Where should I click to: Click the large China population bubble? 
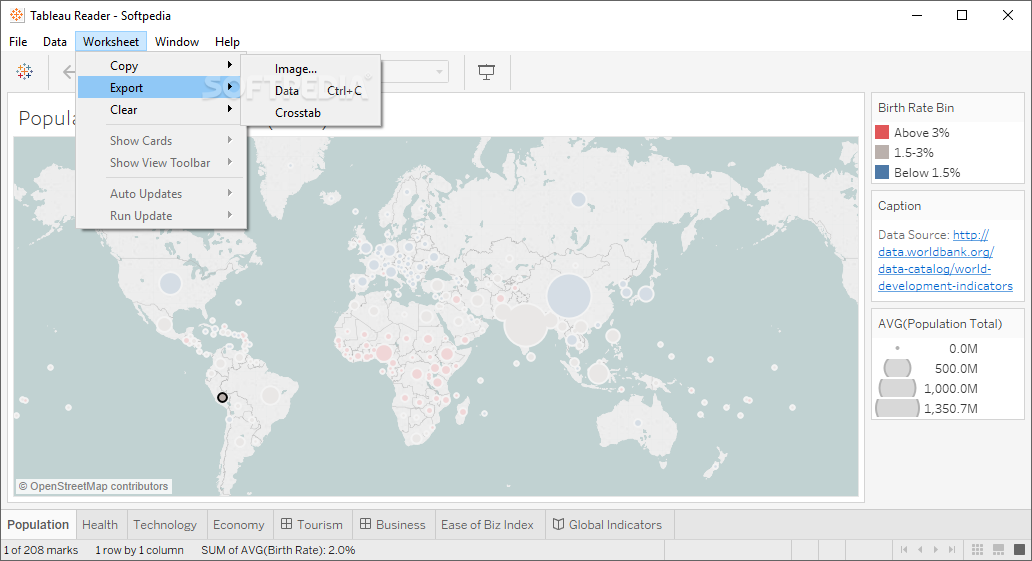(x=569, y=296)
